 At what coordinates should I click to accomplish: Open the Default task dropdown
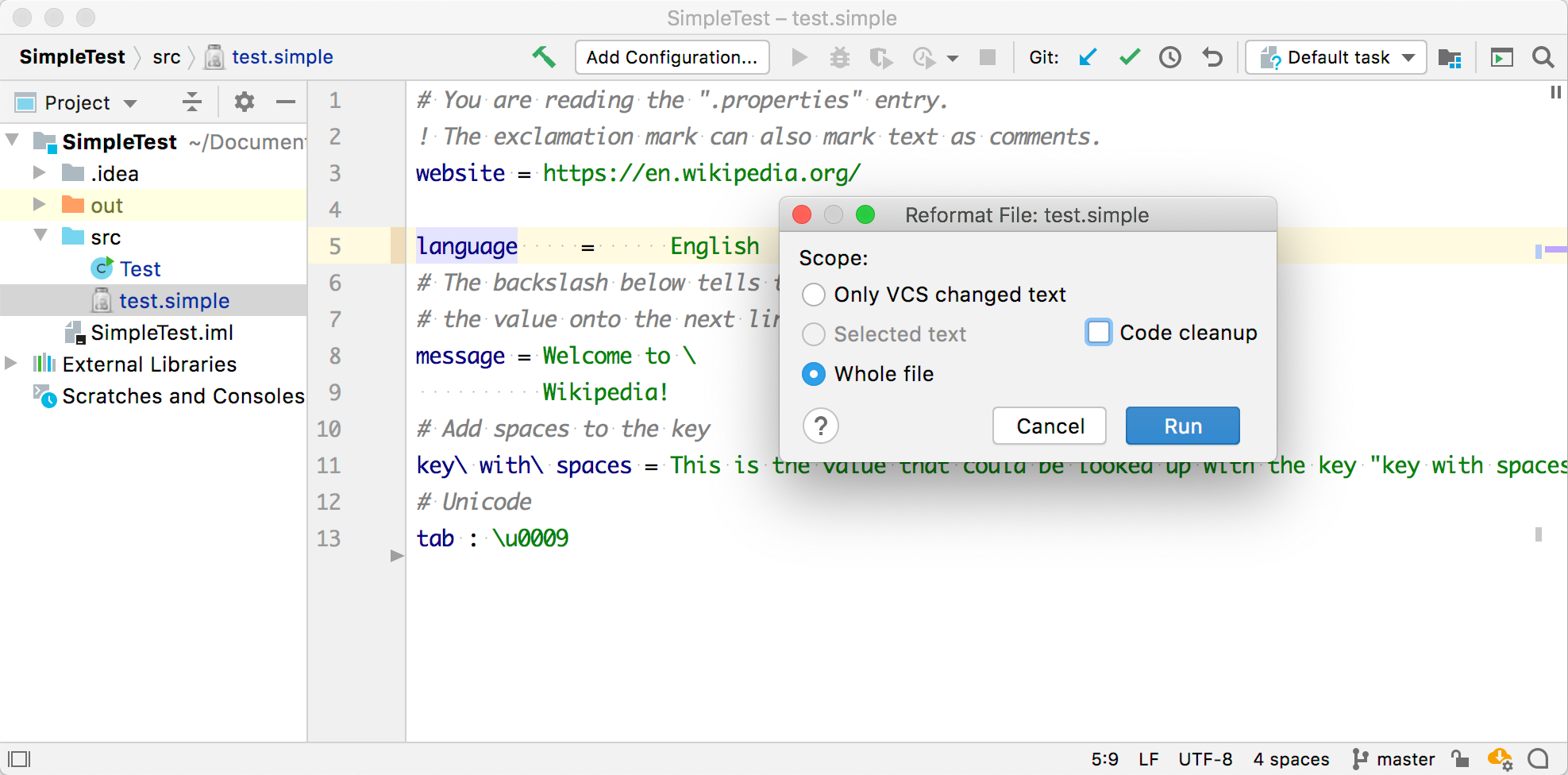tap(1336, 57)
